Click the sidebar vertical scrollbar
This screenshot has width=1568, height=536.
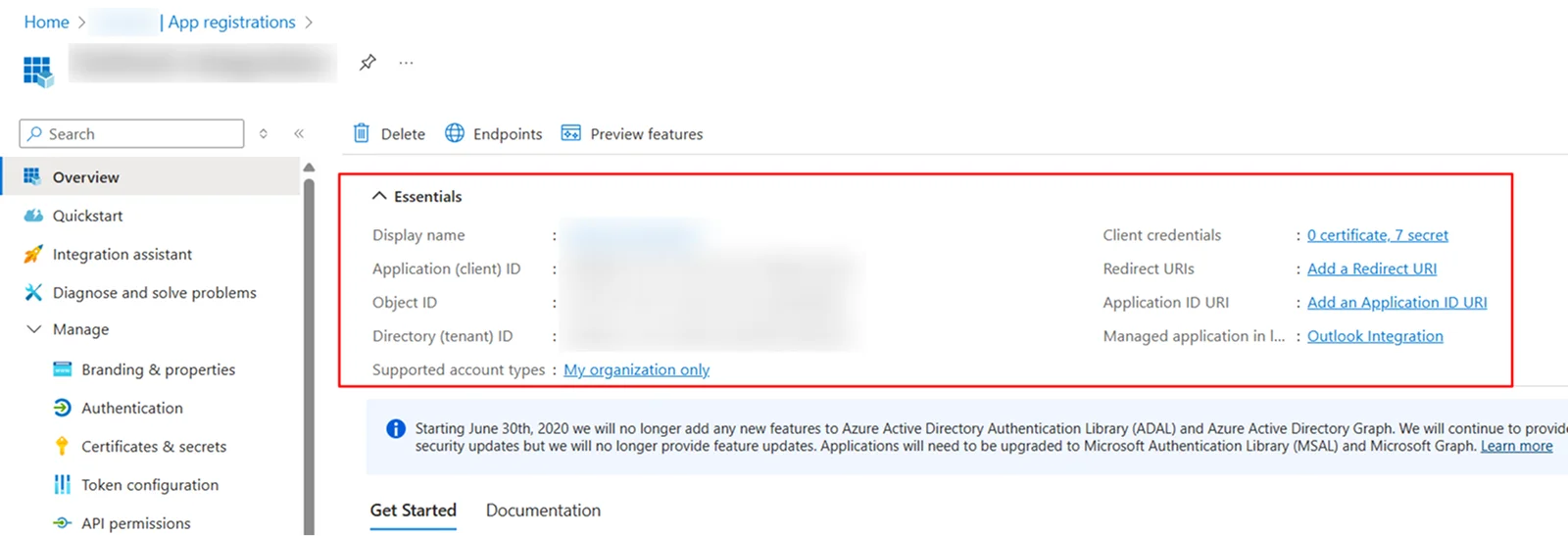point(309,357)
